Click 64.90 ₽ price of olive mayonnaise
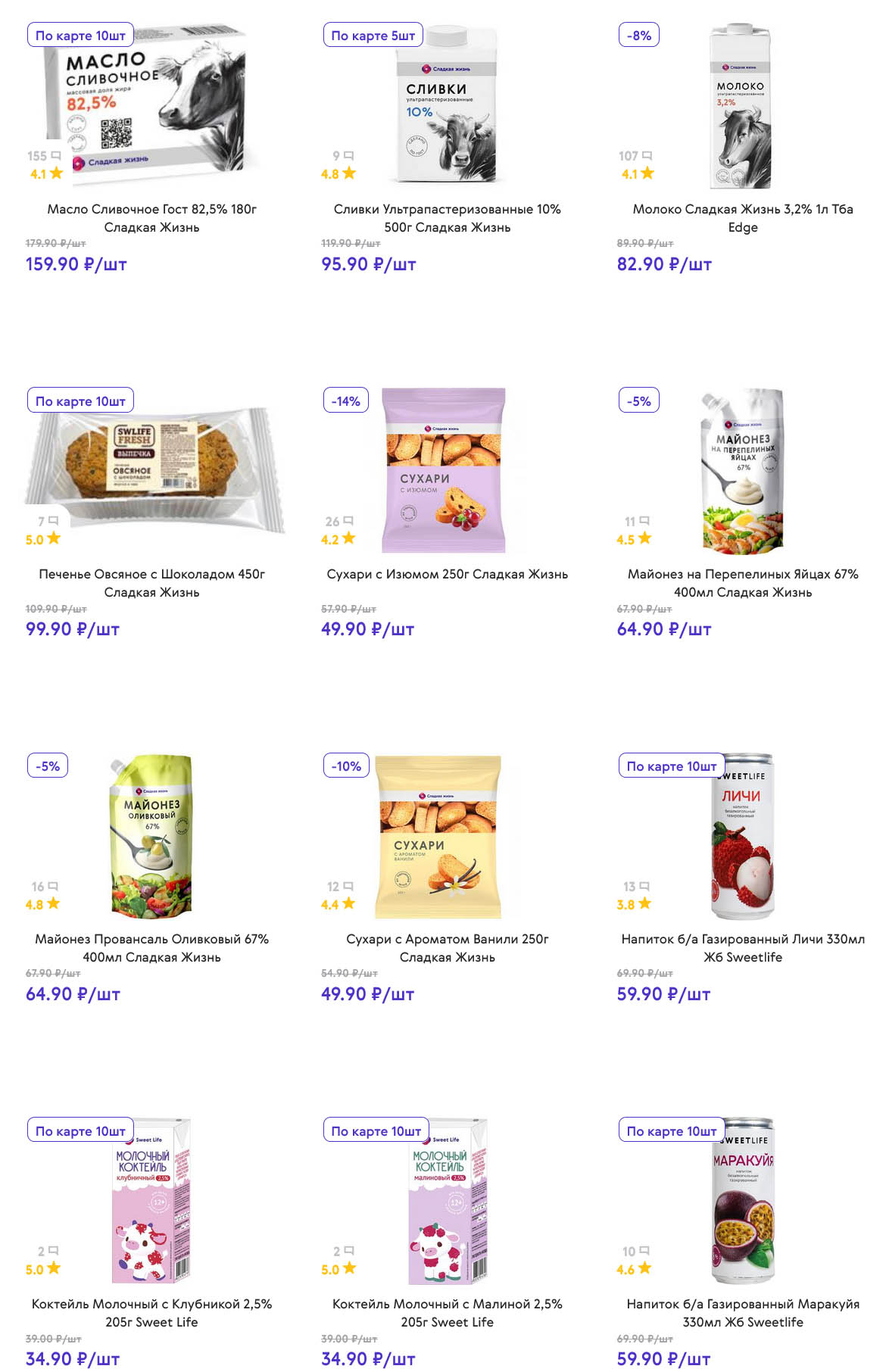Image resolution: width=886 pixels, height=1372 pixels. click(x=73, y=994)
